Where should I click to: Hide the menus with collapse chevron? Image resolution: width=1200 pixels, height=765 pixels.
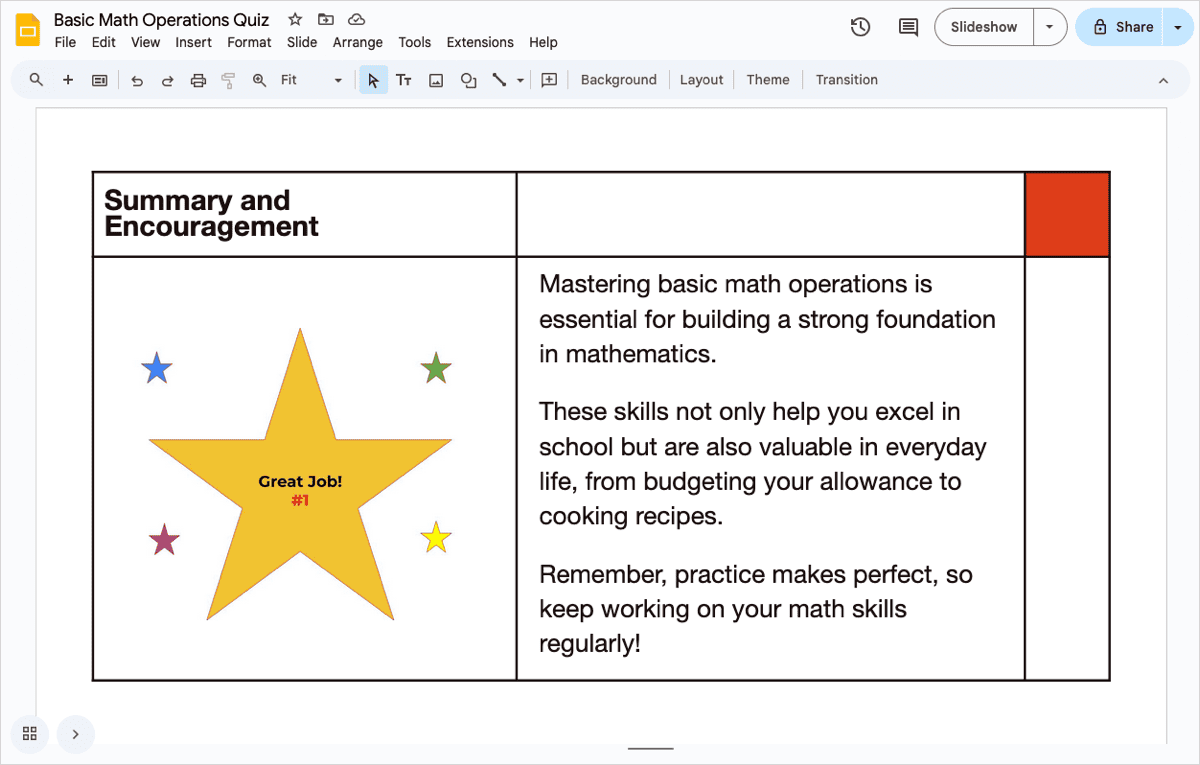click(1163, 80)
